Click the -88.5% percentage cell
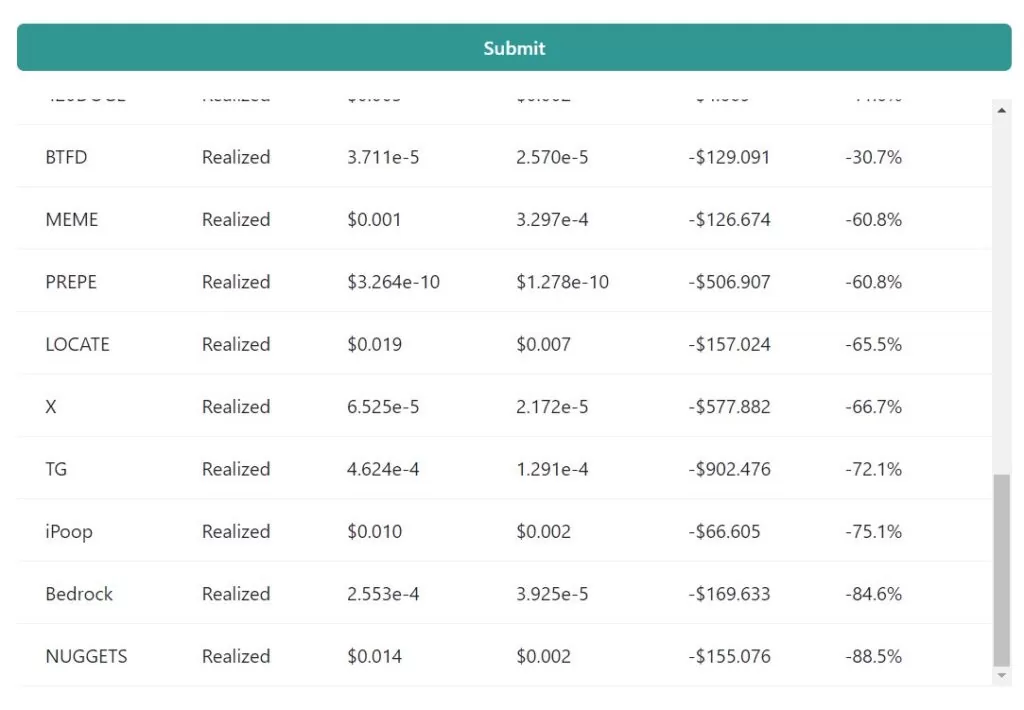 point(873,657)
